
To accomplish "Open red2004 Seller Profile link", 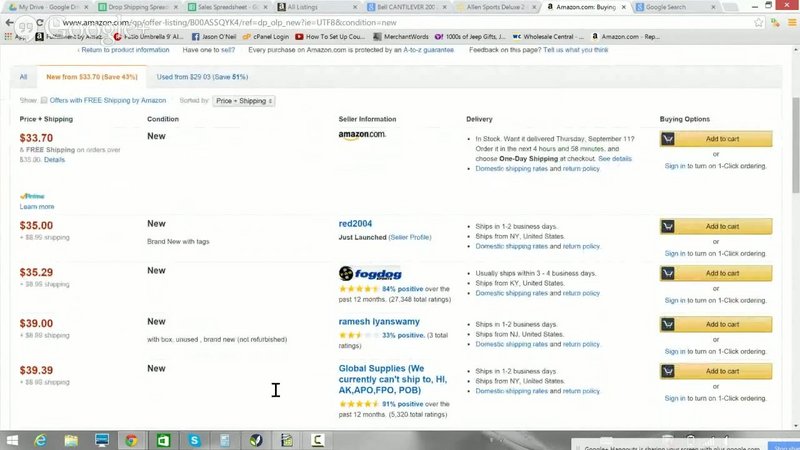I will pos(410,237).
